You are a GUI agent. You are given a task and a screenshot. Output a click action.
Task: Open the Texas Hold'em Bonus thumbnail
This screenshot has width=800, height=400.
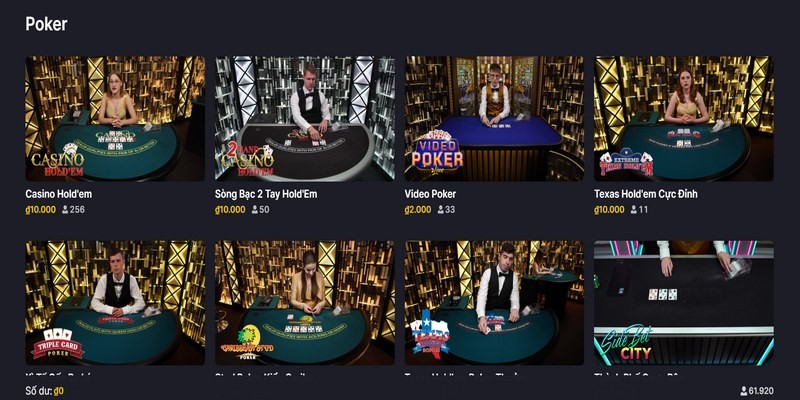point(494,303)
